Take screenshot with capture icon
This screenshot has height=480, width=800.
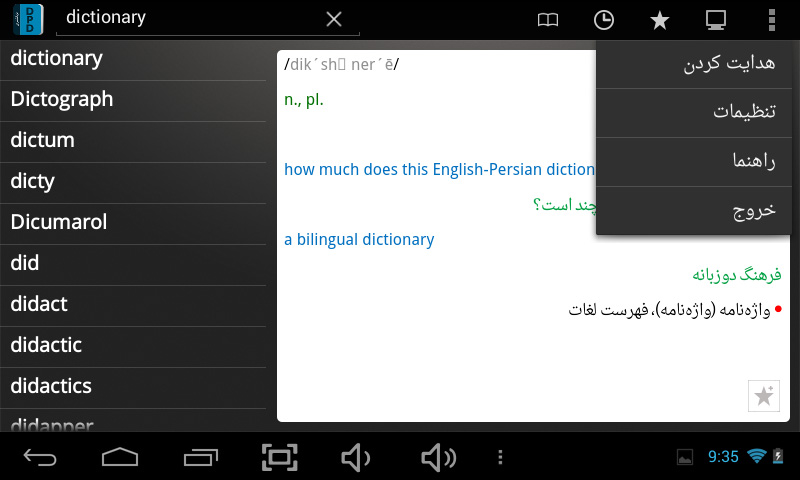tap(280, 457)
